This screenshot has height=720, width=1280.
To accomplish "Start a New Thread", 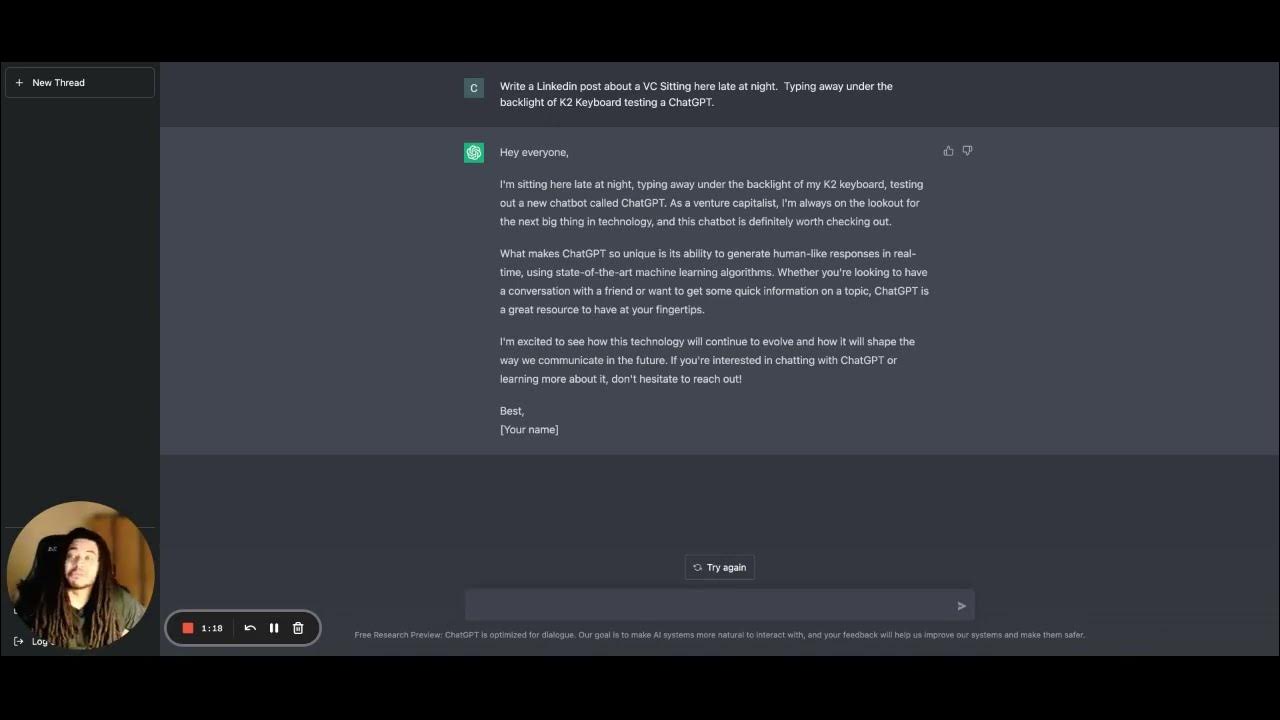I will [80, 83].
